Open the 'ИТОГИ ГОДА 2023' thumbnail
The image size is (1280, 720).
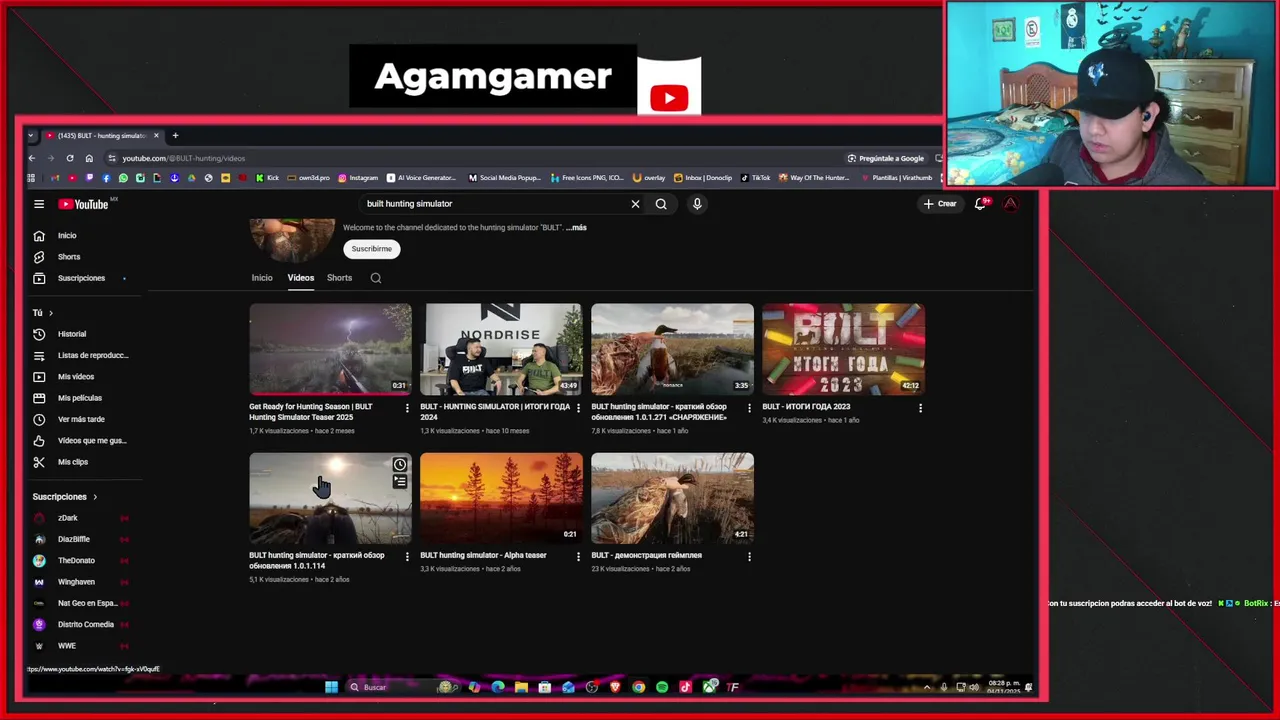click(843, 349)
